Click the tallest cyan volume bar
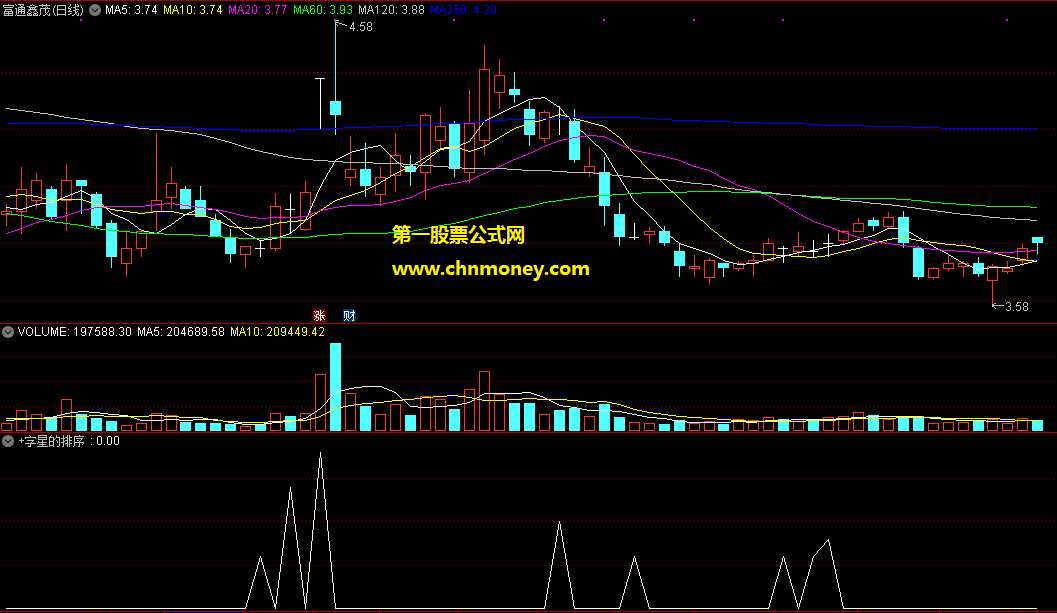 (x=335, y=387)
